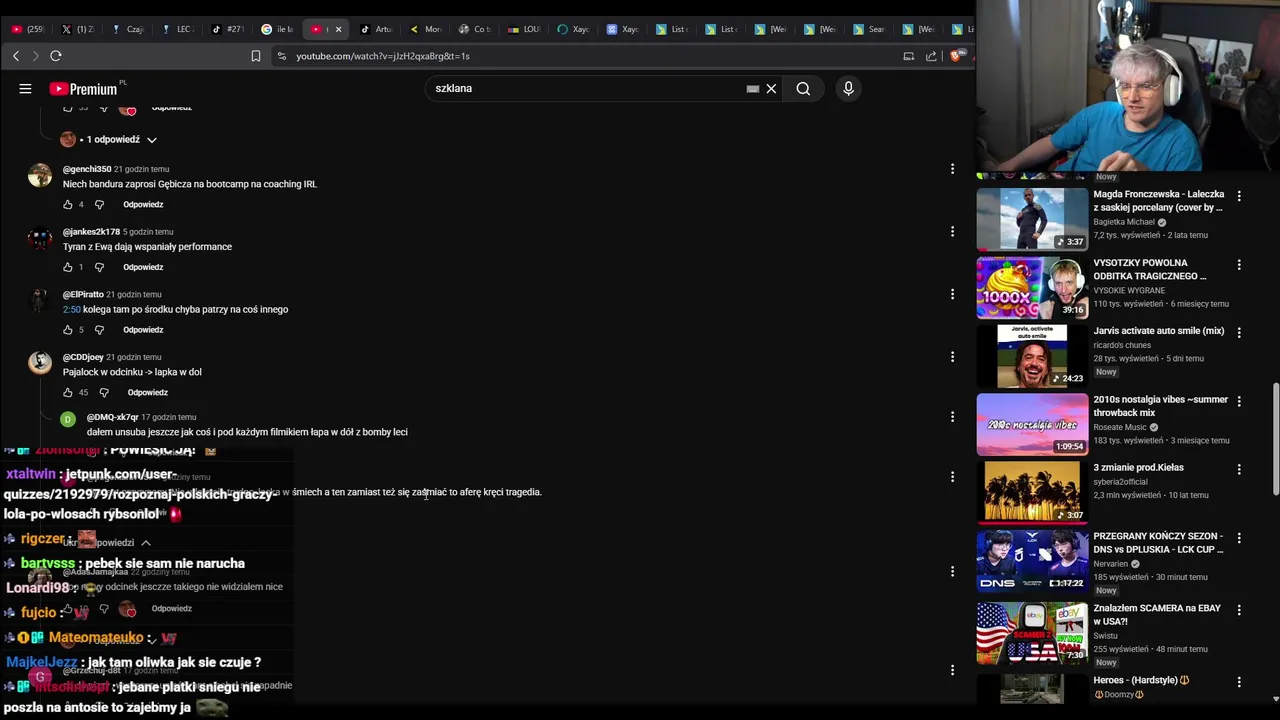The width and height of the screenshot is (1280, 720).
Task: Reply to @ElPiratto with Odpowiedz
Action: [143, 330]
